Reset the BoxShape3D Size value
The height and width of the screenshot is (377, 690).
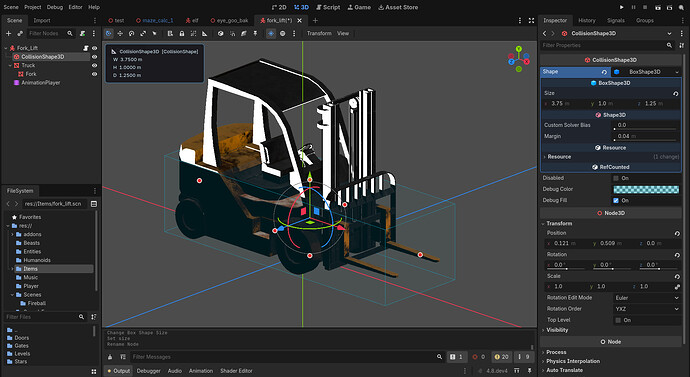click(675, 93)
